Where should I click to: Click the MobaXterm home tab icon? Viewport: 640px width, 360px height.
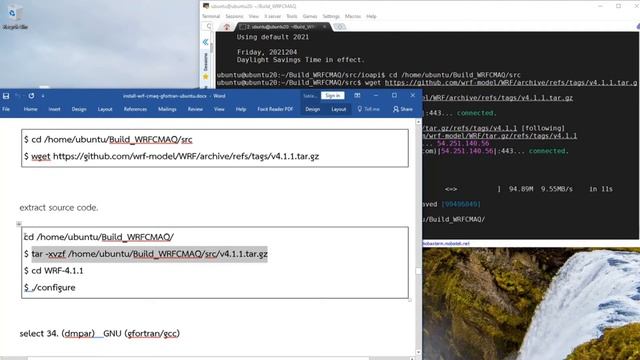[x=227, y=27]
